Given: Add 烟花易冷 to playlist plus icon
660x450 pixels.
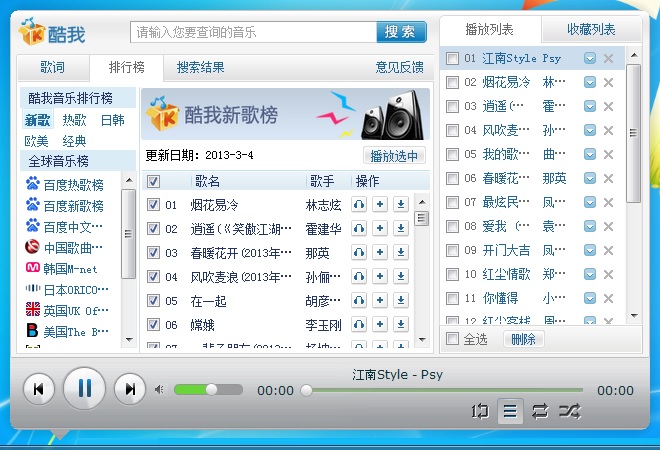Looking at the screenshot, I should point(380,205).
